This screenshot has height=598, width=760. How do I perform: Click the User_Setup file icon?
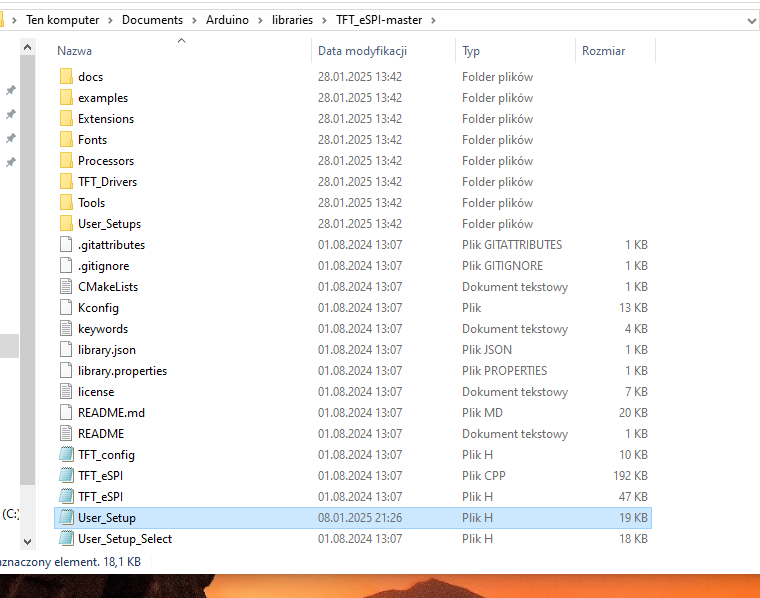(66, 518)
